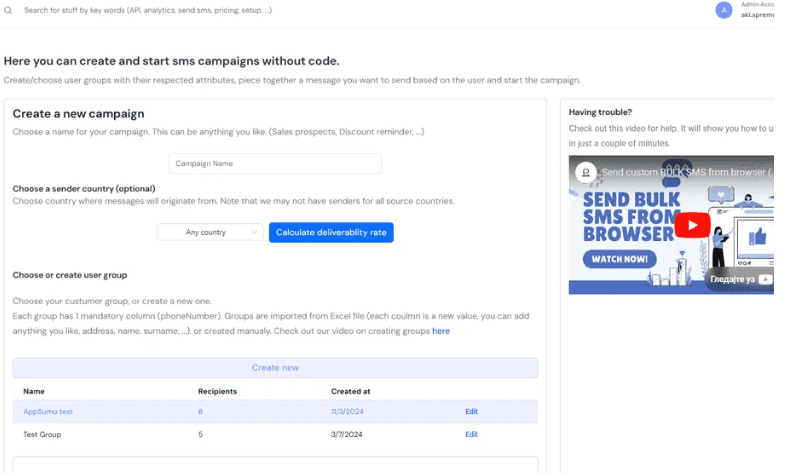Click the 11/3/2024 date cell
Viewport: 785px width, 473px height.
coord(347,411)
